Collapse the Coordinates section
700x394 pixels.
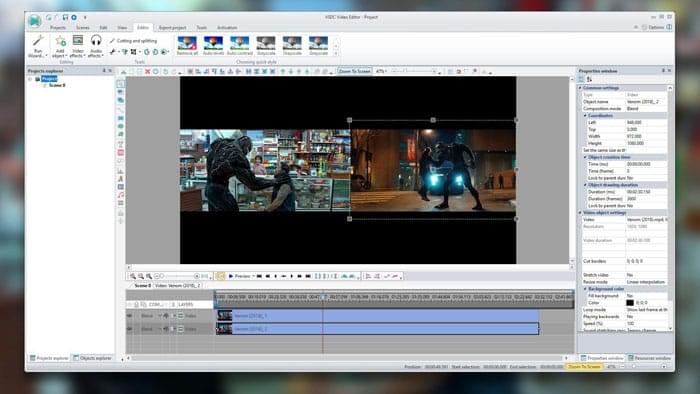pyautogui.click(x=585, y=116)
